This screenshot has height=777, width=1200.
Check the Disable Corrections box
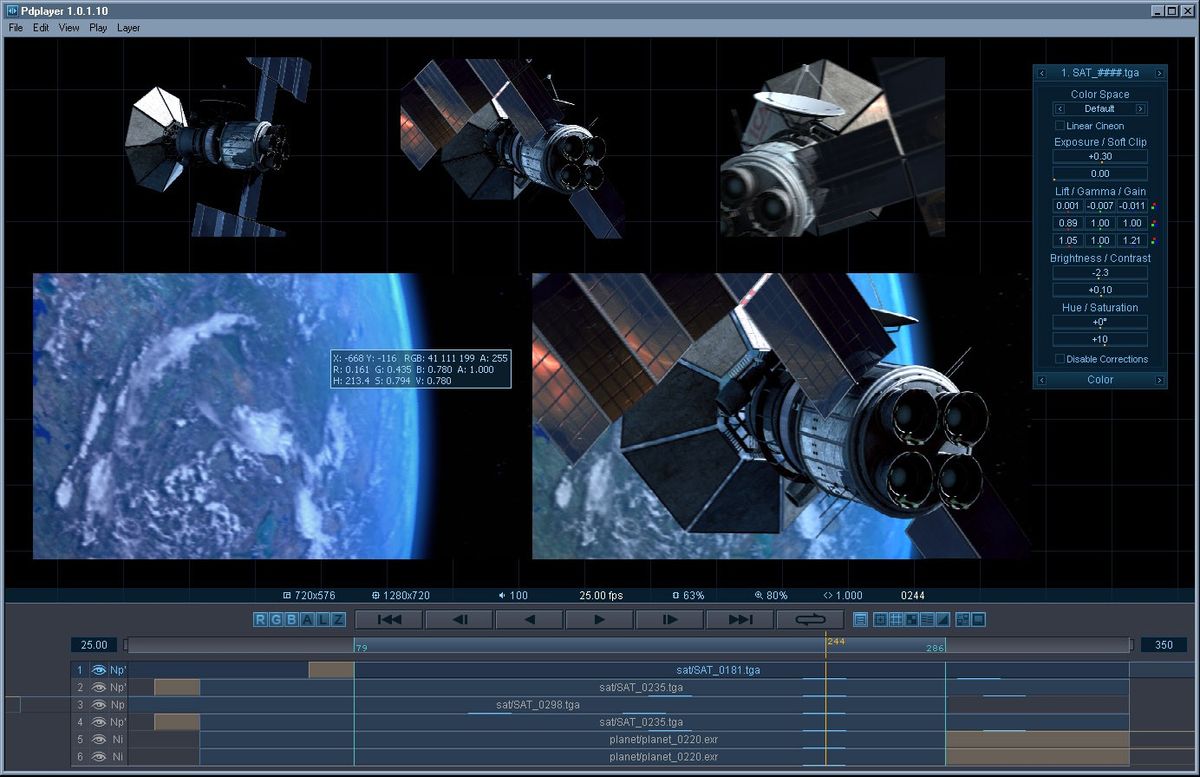click(x=1060, y=359)
